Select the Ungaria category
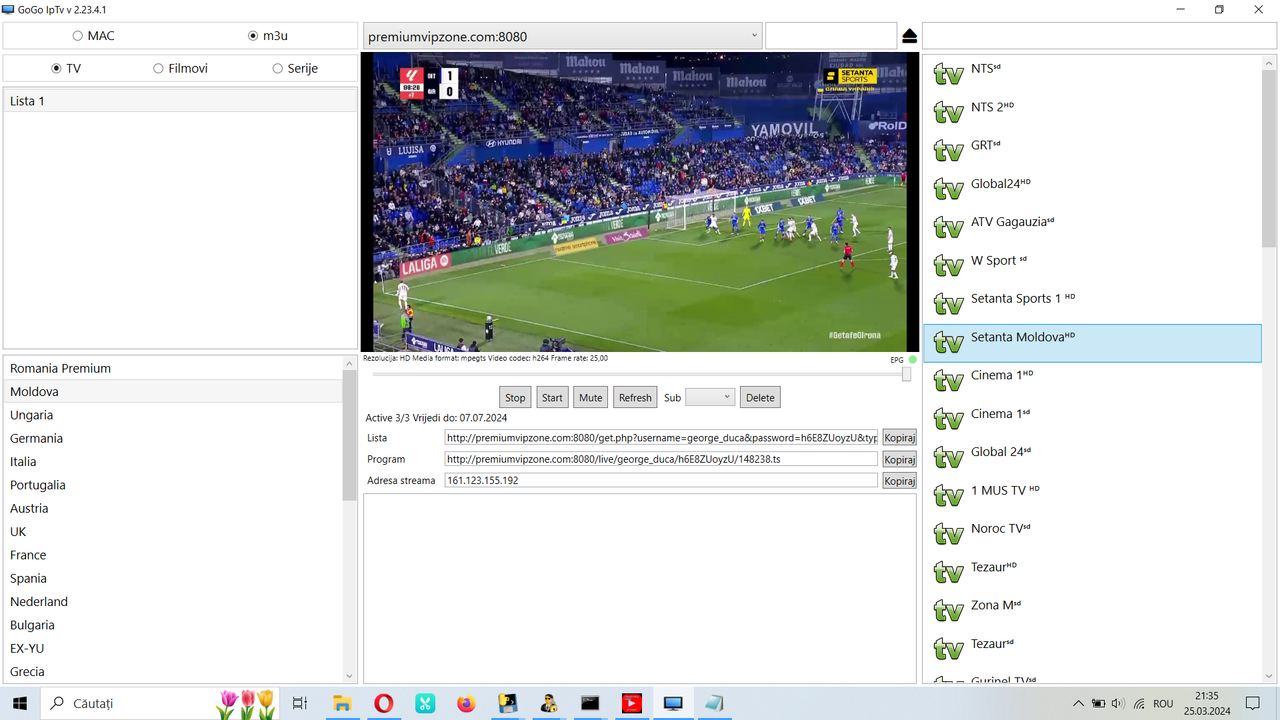Image resolution: width=1280 pixels, height=720 pixels. 173,415
